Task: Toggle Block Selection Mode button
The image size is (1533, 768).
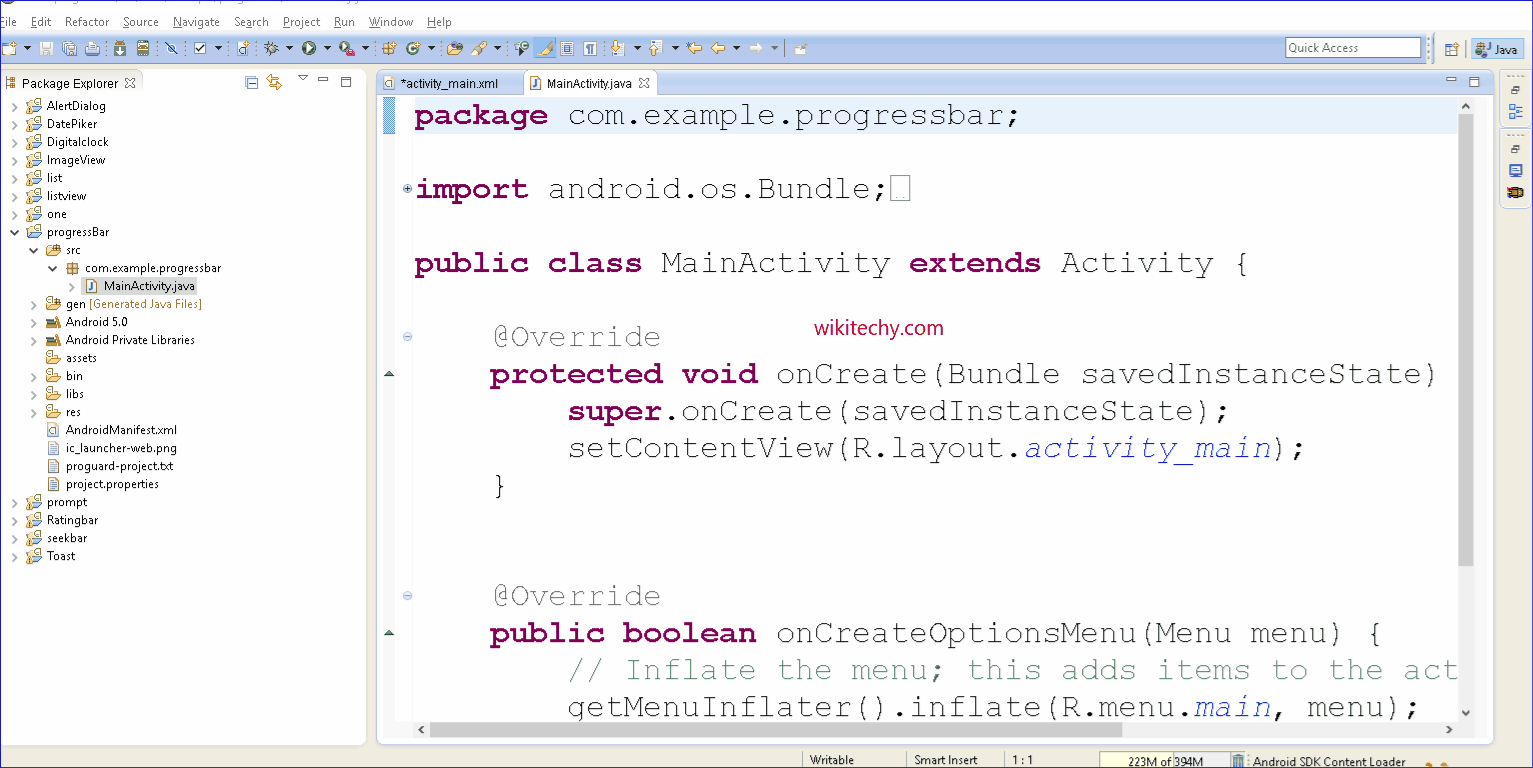Action: (x=567, y=48)
